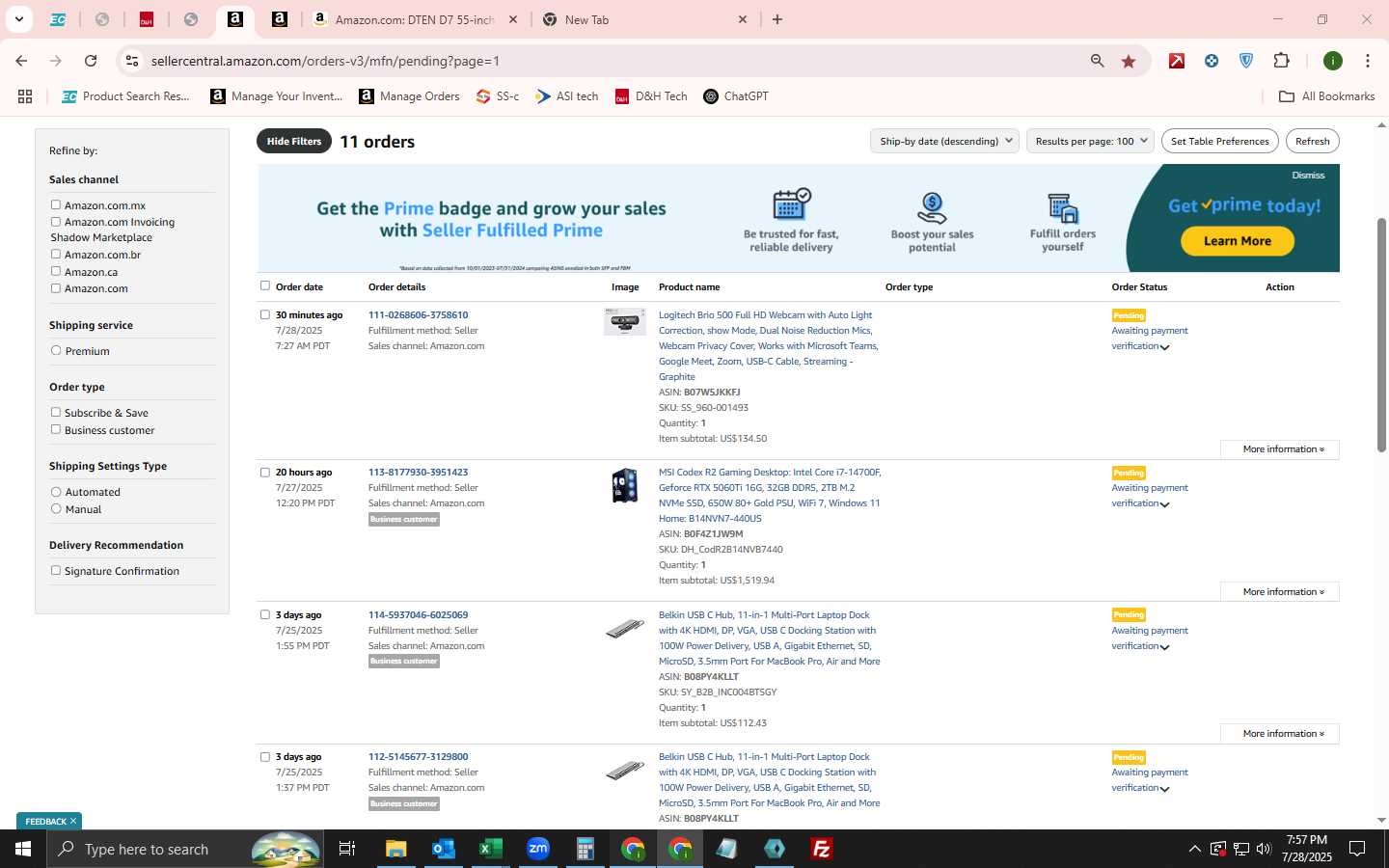Image resolution: width=1389 pixels, height=868 pixels.
Task: Reload the page with refresh icon
Action: 91,61
